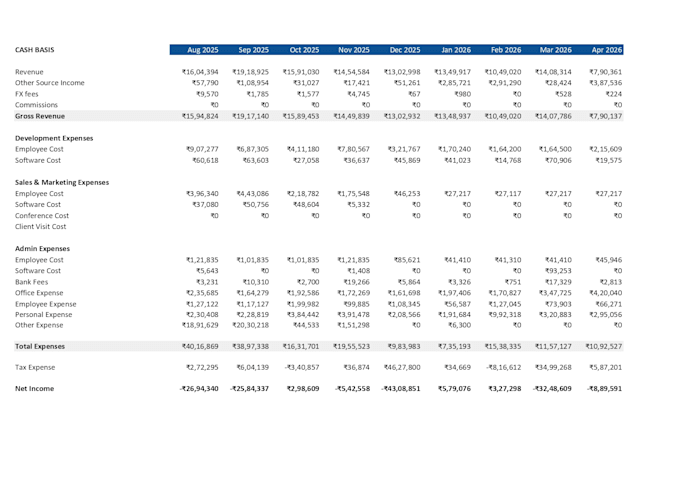Select the Jan 2026 column header
The height and width of the screenshot is (481, 680).
coord(456,50)
